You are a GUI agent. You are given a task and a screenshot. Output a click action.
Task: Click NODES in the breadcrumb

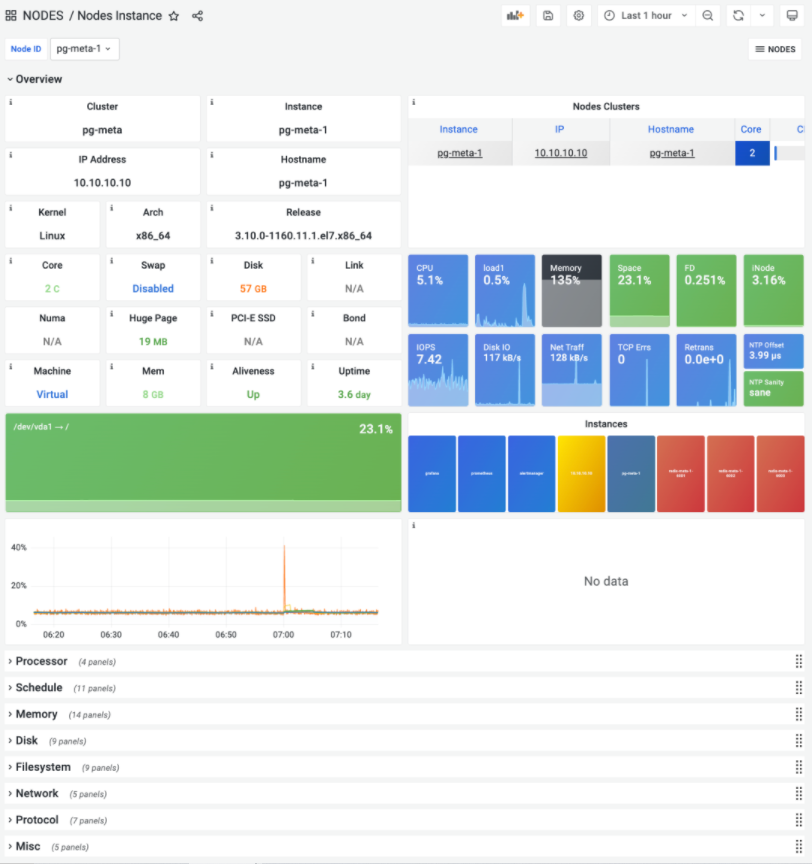pyautogui.click(x=43, y=15)
